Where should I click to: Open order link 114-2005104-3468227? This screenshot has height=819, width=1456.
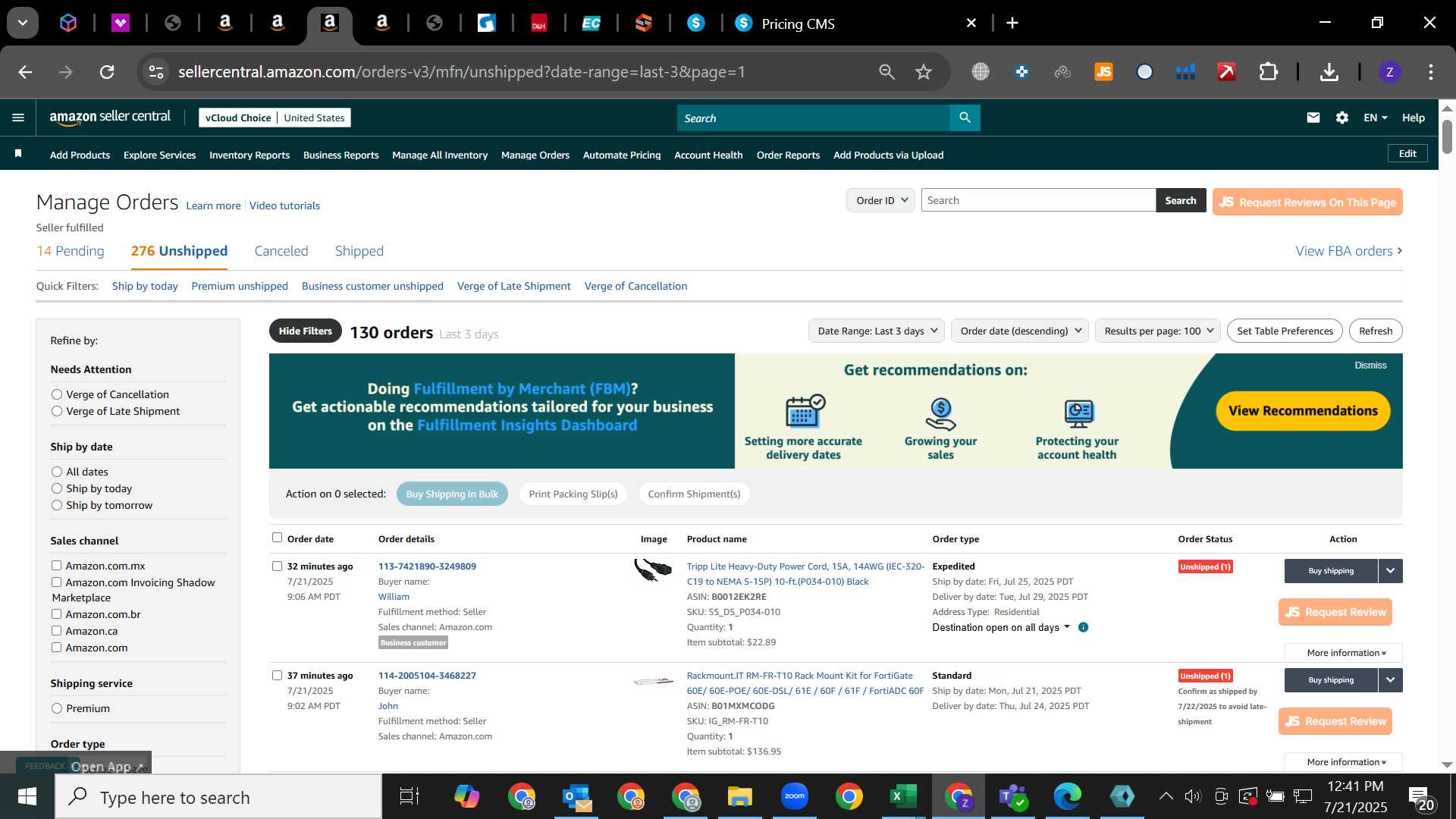pos(427,675)
